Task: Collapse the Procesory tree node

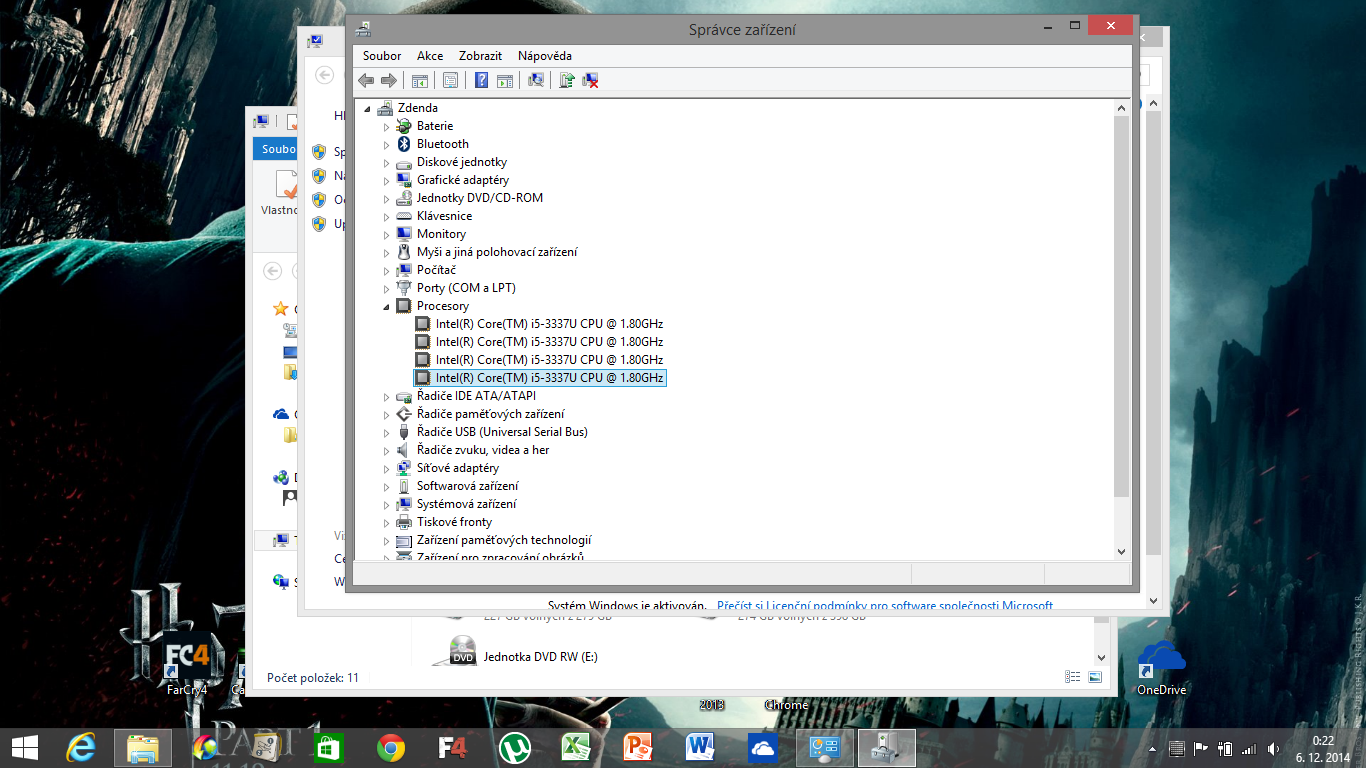Action: point(387,306)
